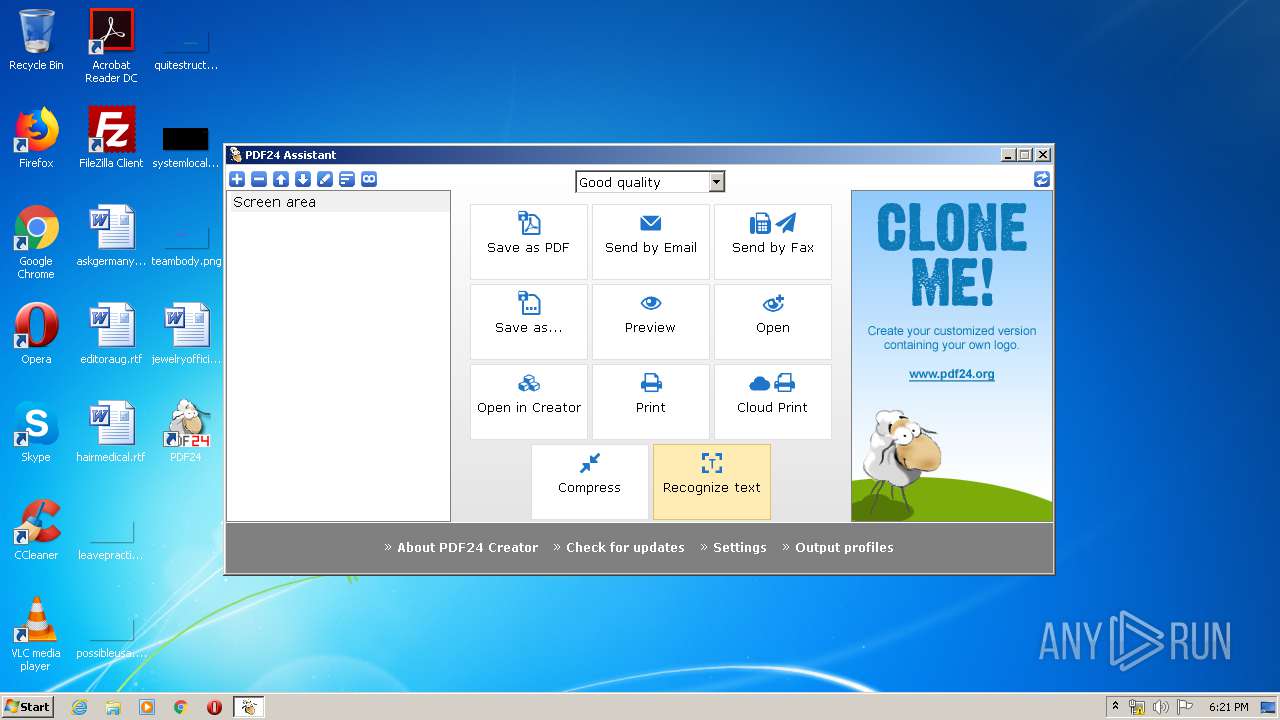Click Recognize text
The height and width of the screenshot is (720, 1280).
tap(712, 482)
